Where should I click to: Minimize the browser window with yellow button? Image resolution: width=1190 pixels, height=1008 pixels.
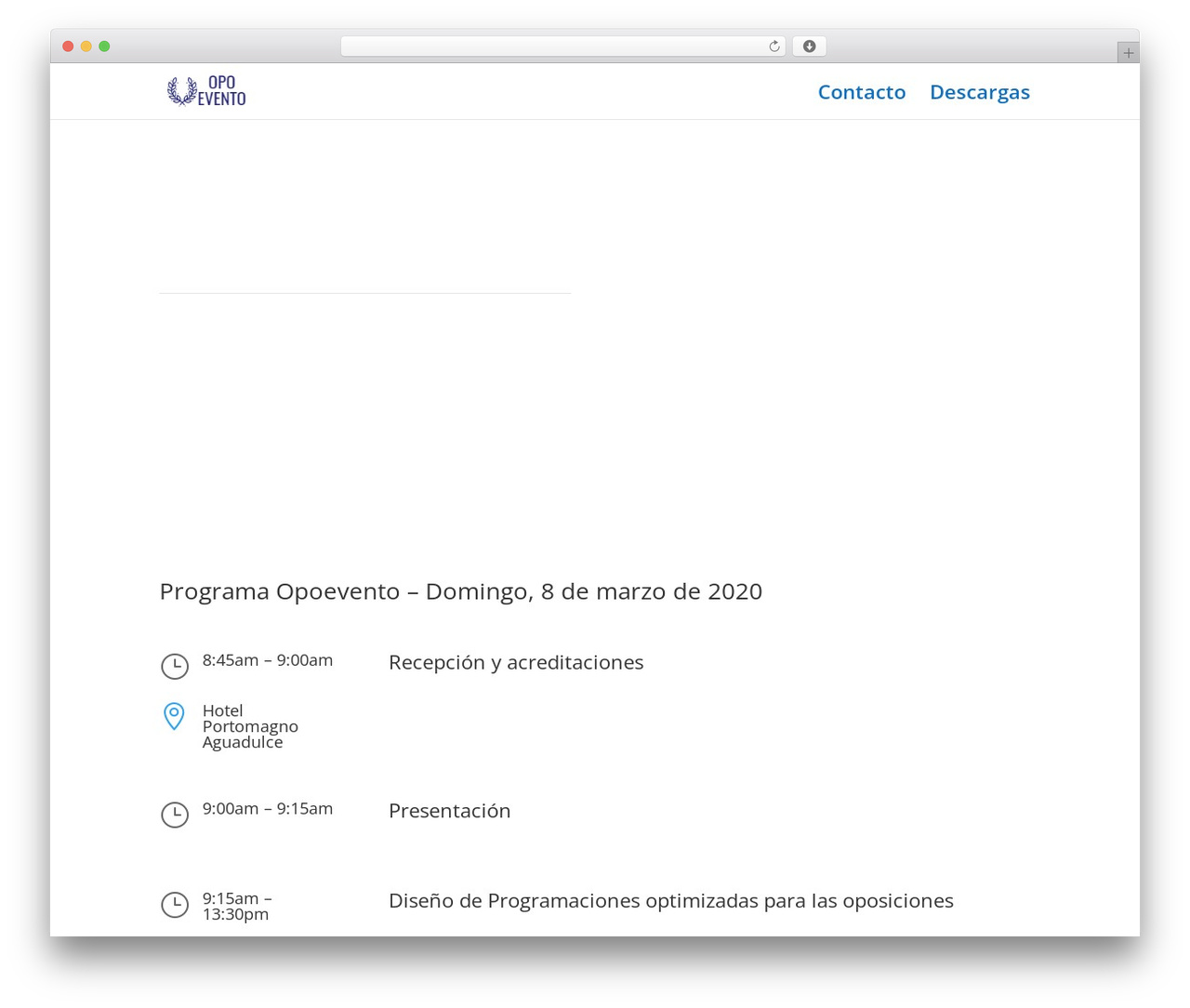86,46
